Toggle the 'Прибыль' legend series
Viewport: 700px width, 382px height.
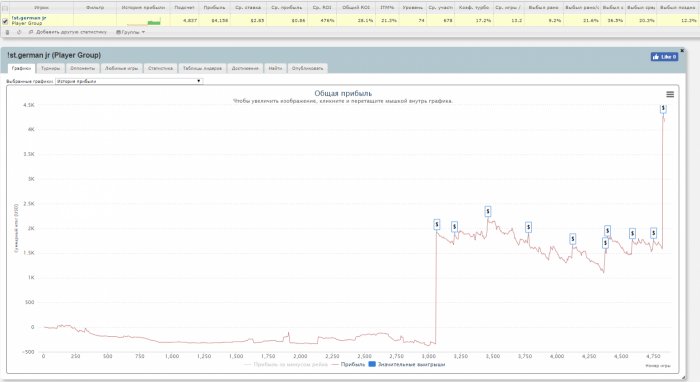tap(348, 365)
